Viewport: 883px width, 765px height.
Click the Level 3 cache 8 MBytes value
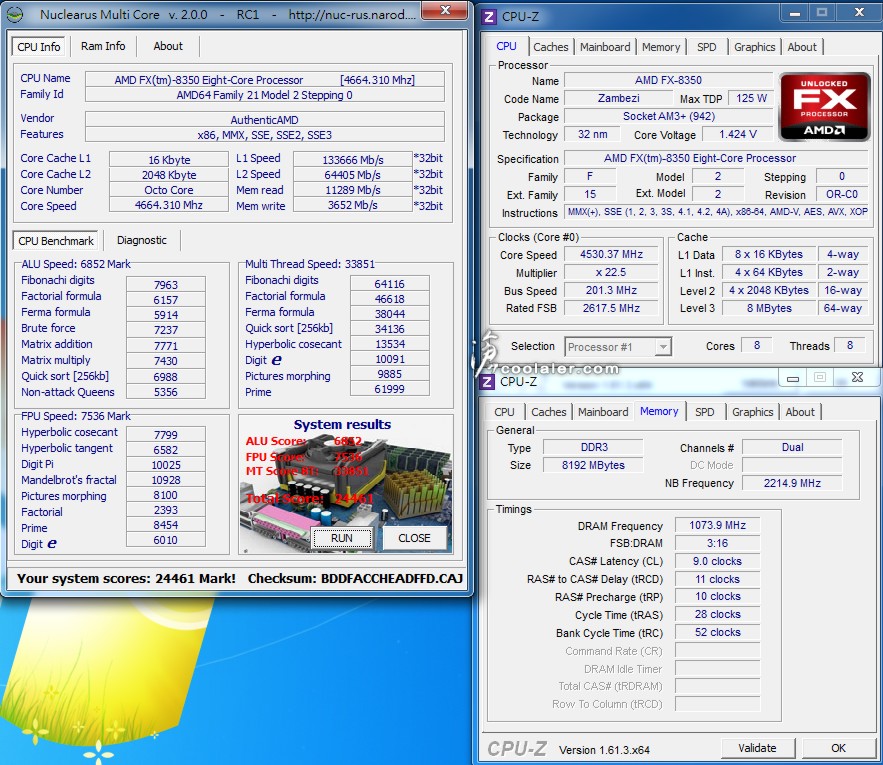coord(769,308)
